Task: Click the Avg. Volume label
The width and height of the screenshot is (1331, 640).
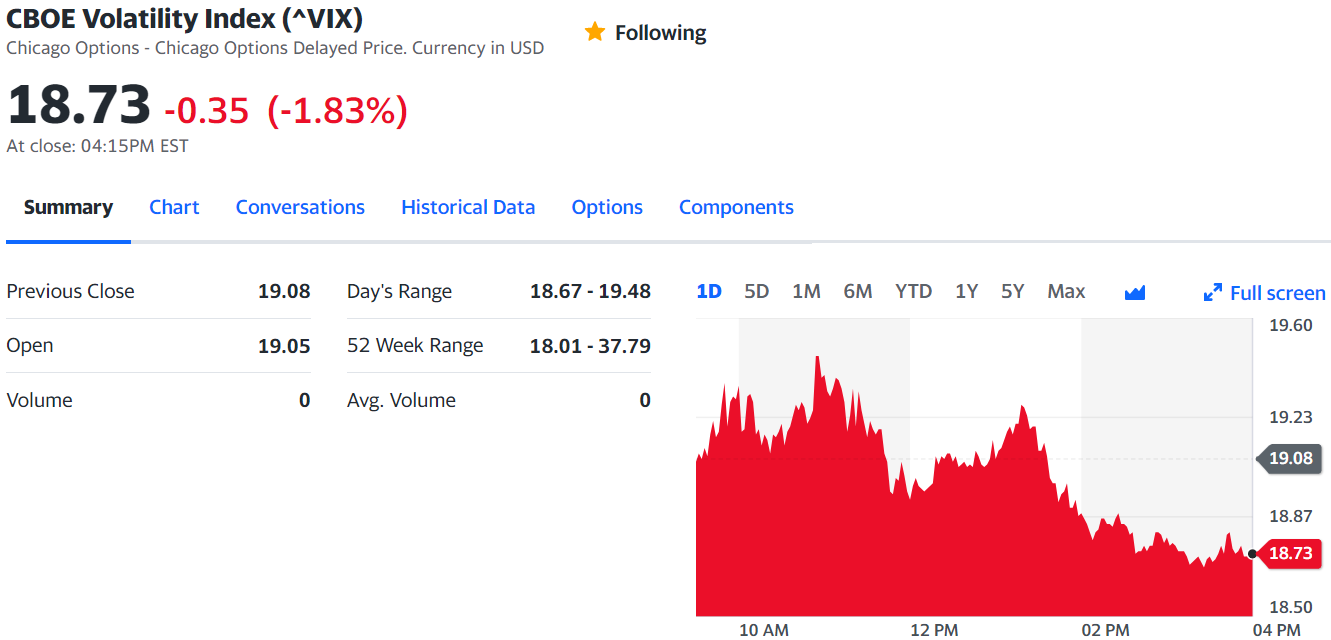Action: pos(401,400)
